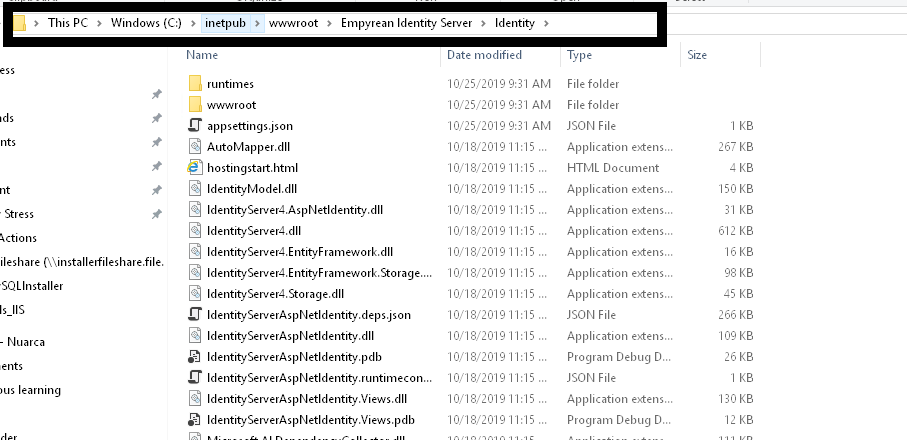907x440 pixels.
Task: Select the IdentityServerAspNetIdentity.pdb file icon
Action: [196, 357]
